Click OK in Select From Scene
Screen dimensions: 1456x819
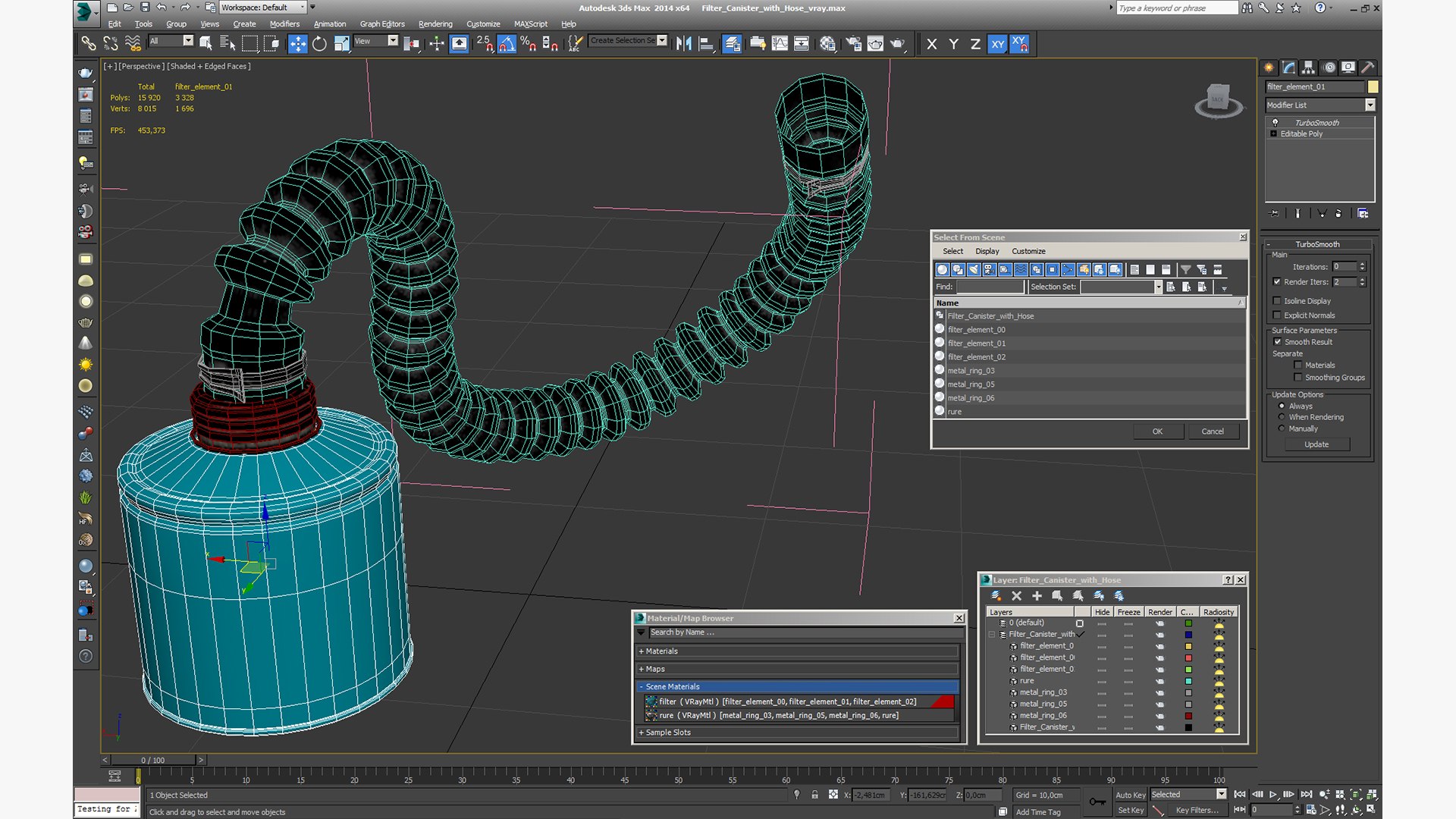point(1157,431)
